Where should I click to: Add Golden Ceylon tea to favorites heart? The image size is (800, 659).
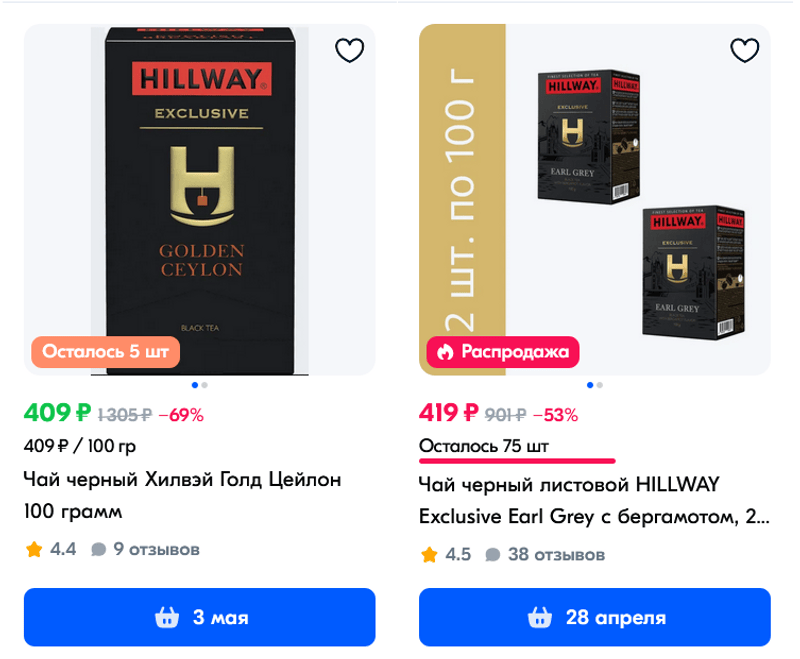click(x=349, y=50)
